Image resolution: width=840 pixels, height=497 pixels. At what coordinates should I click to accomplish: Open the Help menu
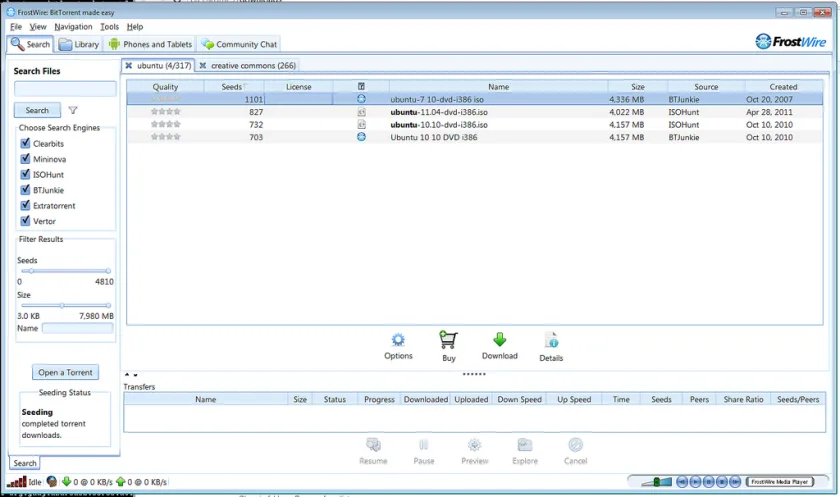pos(134,26)
